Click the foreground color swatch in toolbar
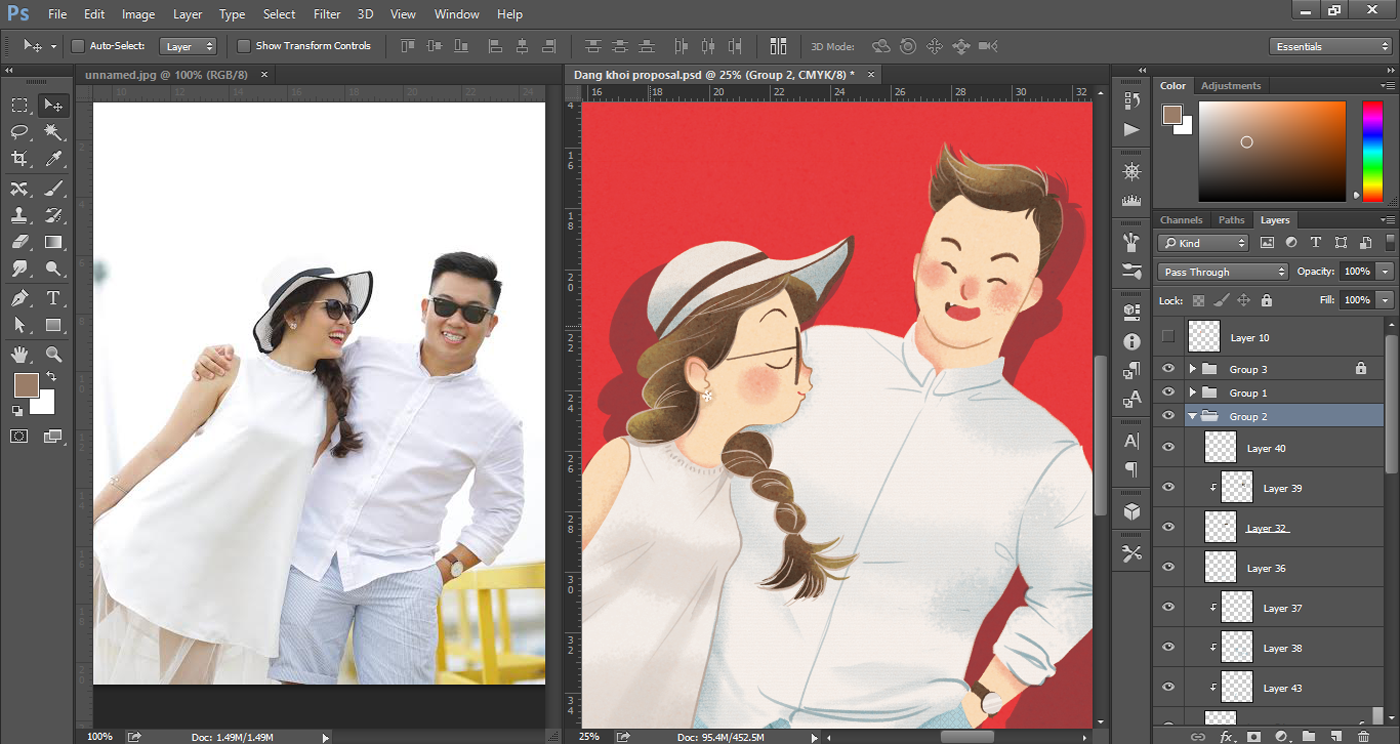 tap(25, 385)
